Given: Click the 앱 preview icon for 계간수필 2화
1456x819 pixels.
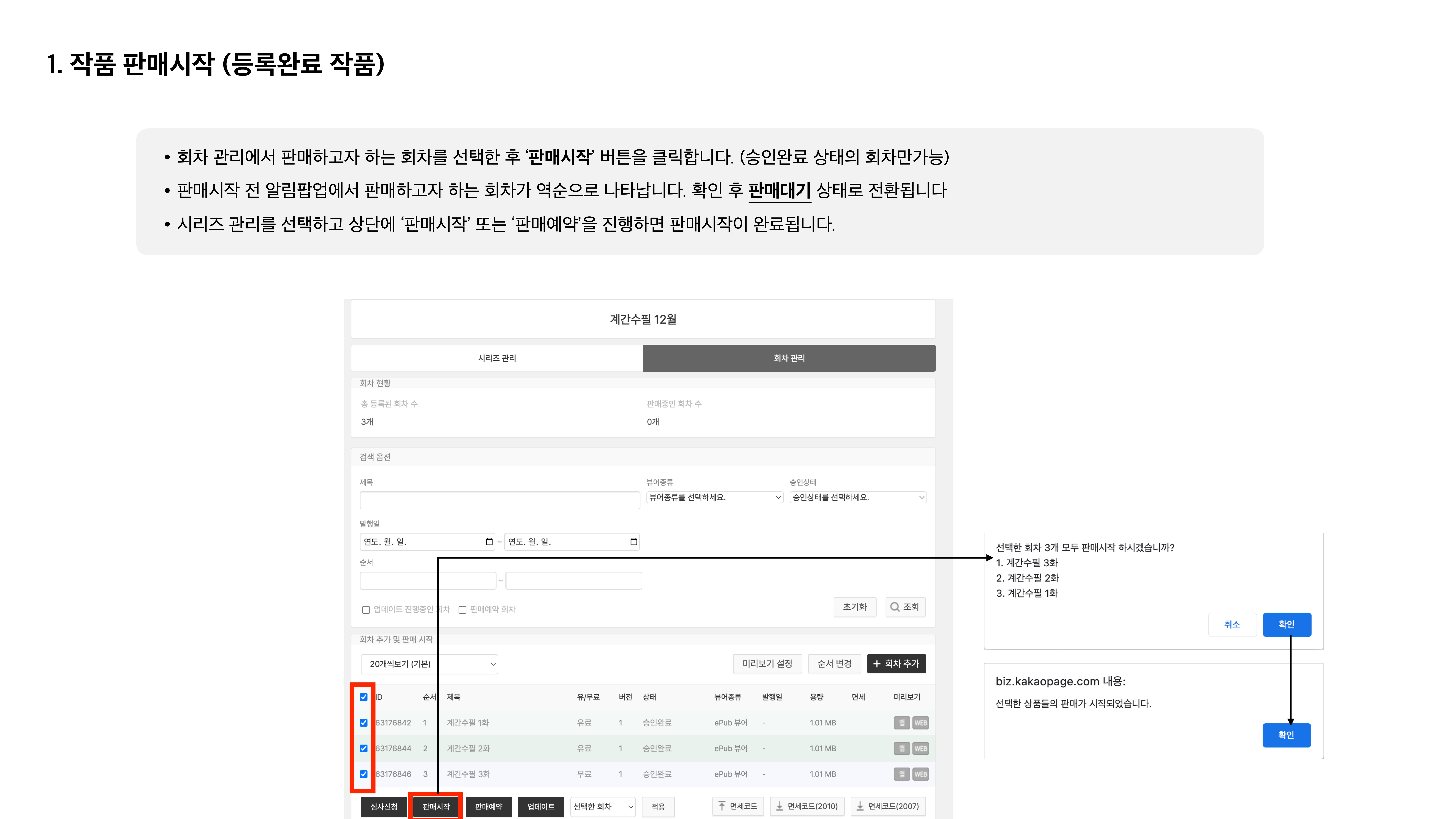Looking at the screenshot, I should (x=901, y=748).
